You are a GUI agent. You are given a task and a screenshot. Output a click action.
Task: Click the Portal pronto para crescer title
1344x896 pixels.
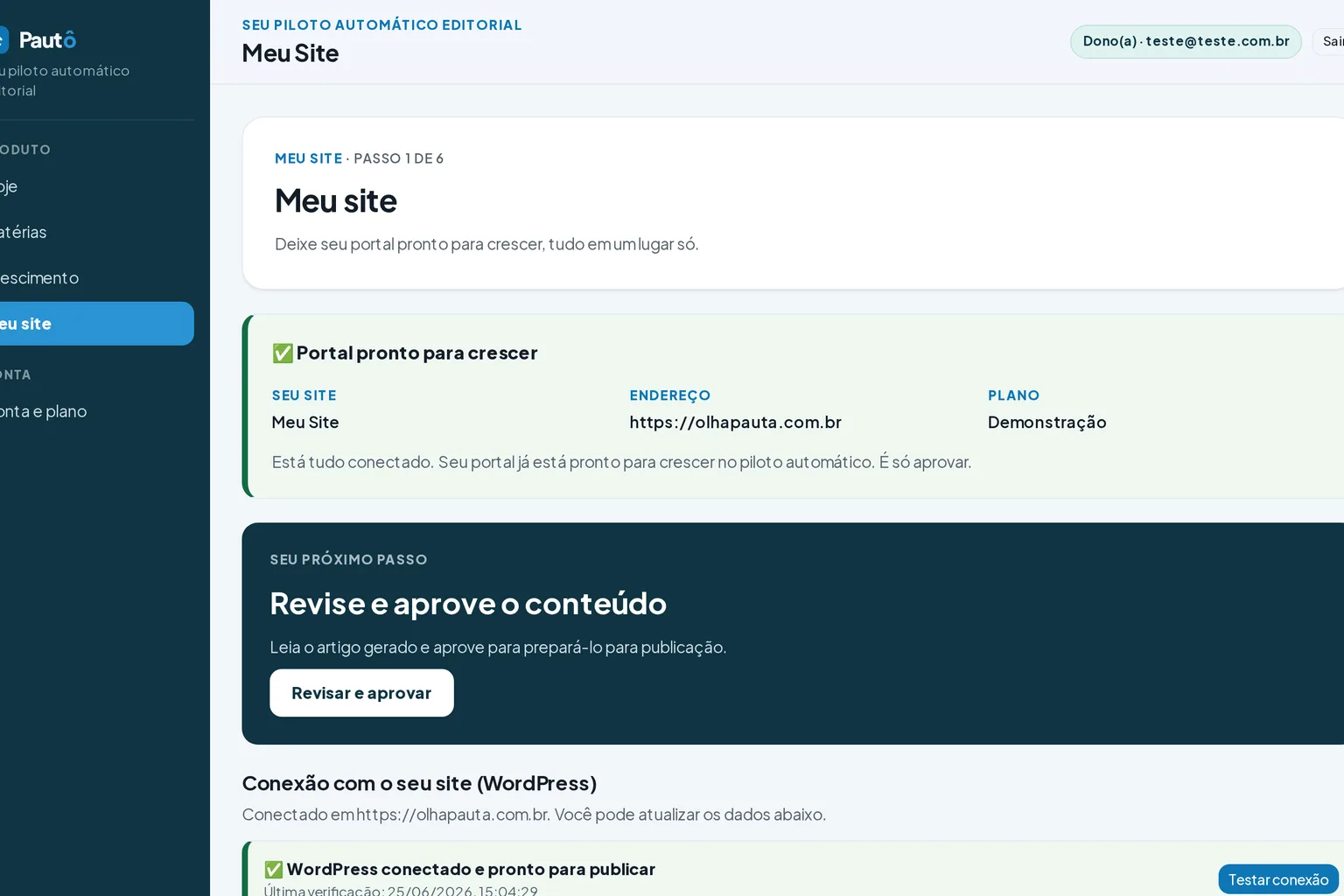coord(416,353)
